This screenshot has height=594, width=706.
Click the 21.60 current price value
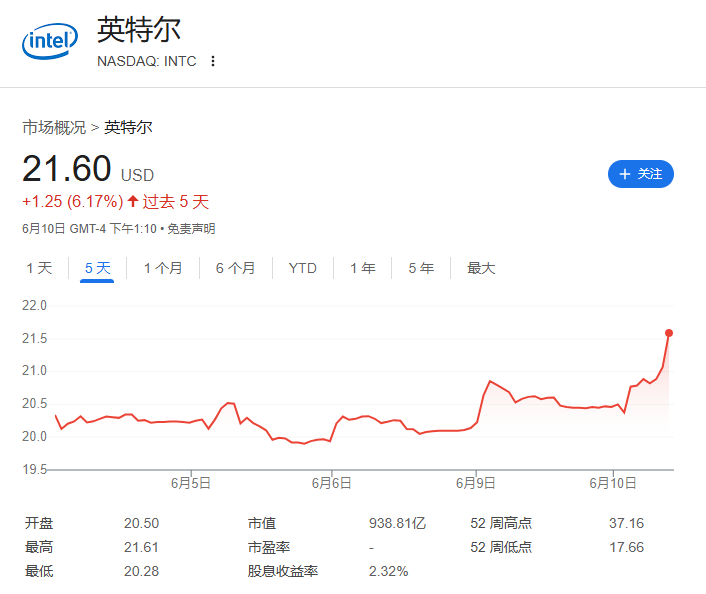[67, 168]
